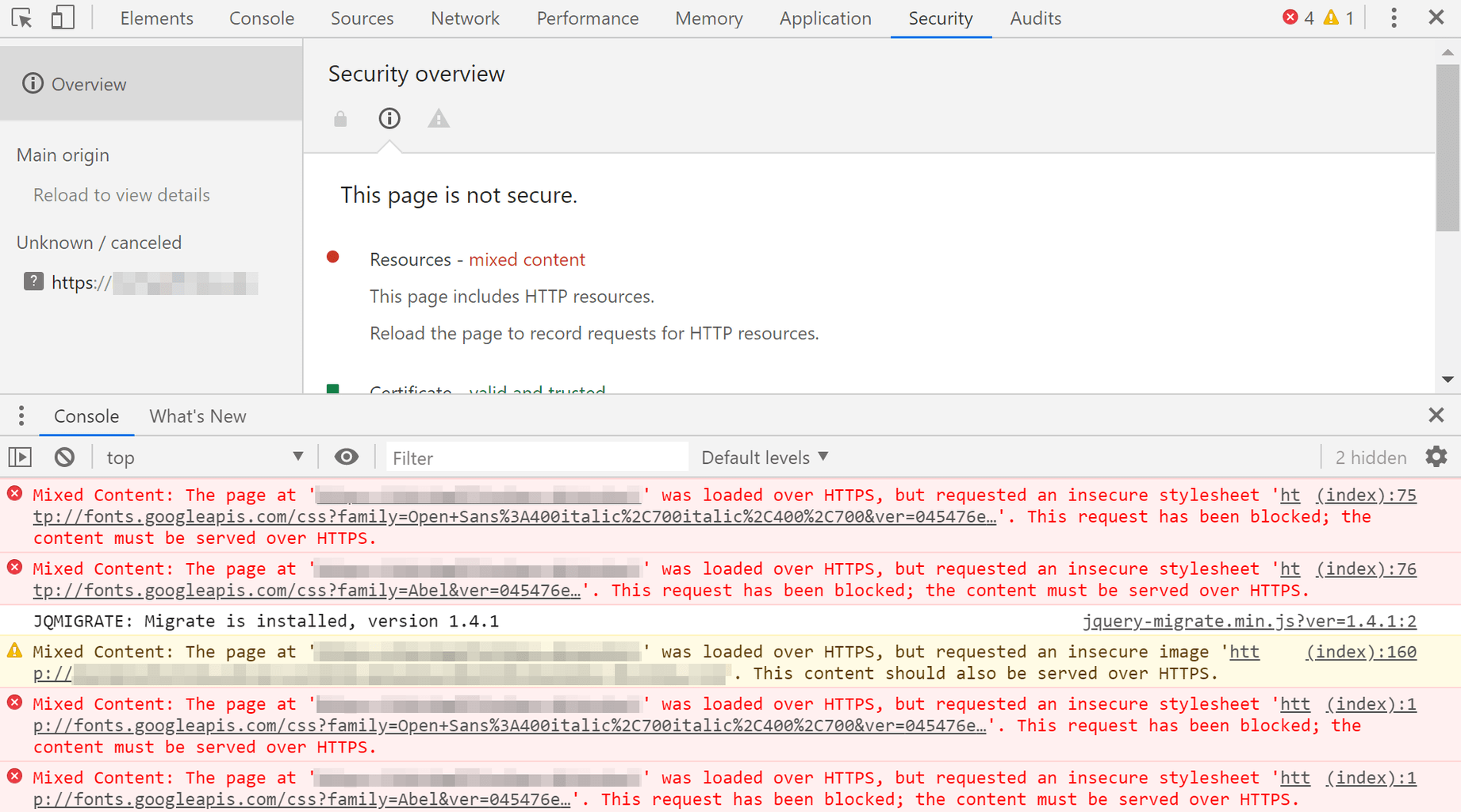
Task: Select the inspect element tool
Action: (21, 17)
